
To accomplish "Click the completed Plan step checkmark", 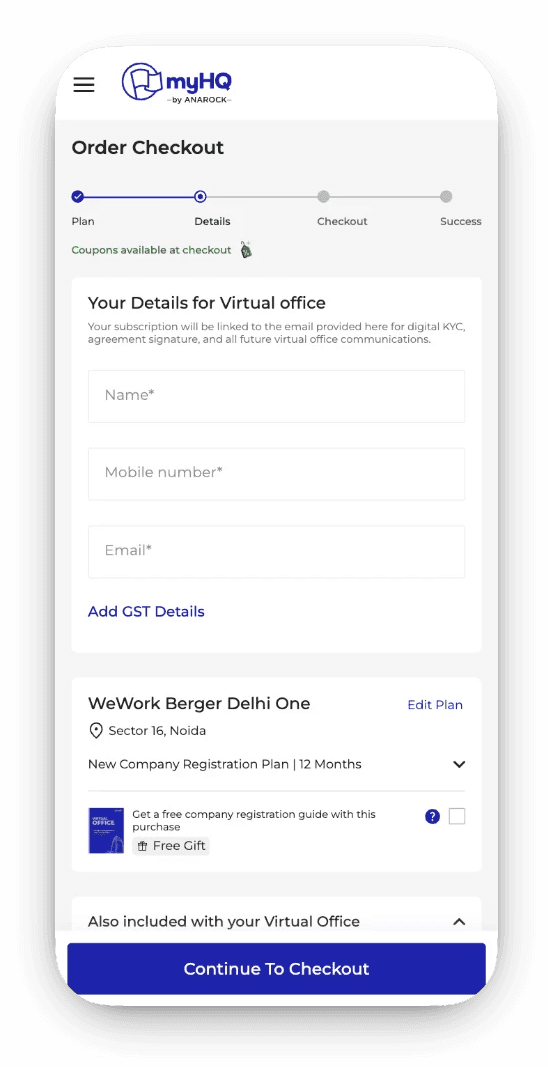I will [78, 197].
